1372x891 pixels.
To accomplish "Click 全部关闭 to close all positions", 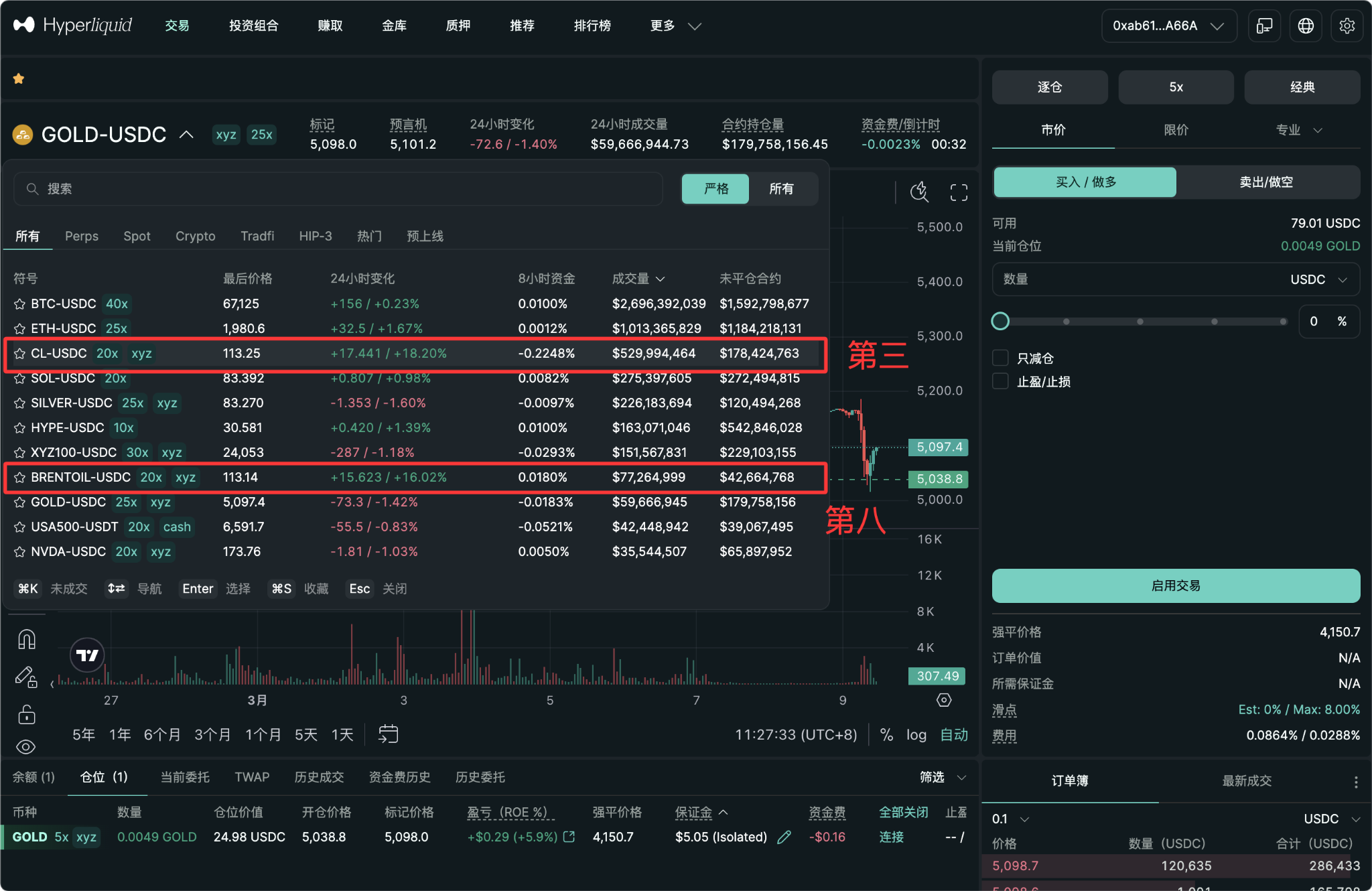I will pyautogui.click(x=903, y=811).
